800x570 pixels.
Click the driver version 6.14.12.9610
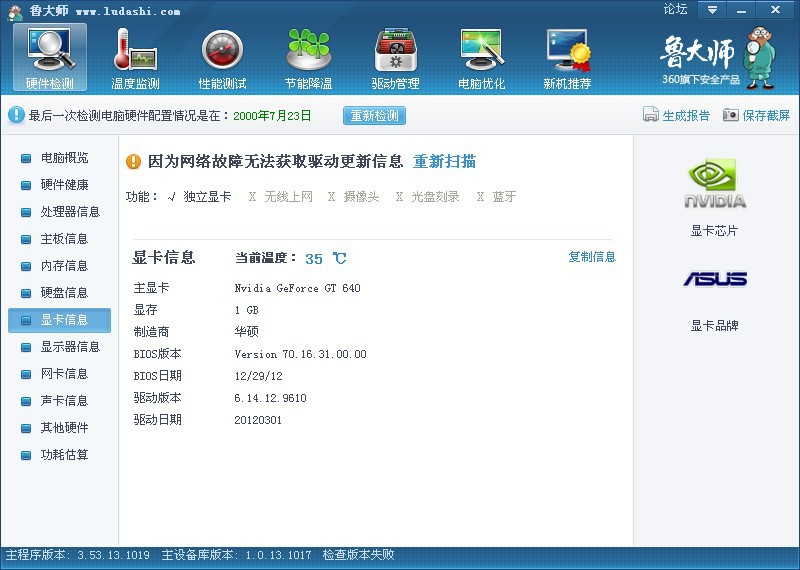point(270,398)
